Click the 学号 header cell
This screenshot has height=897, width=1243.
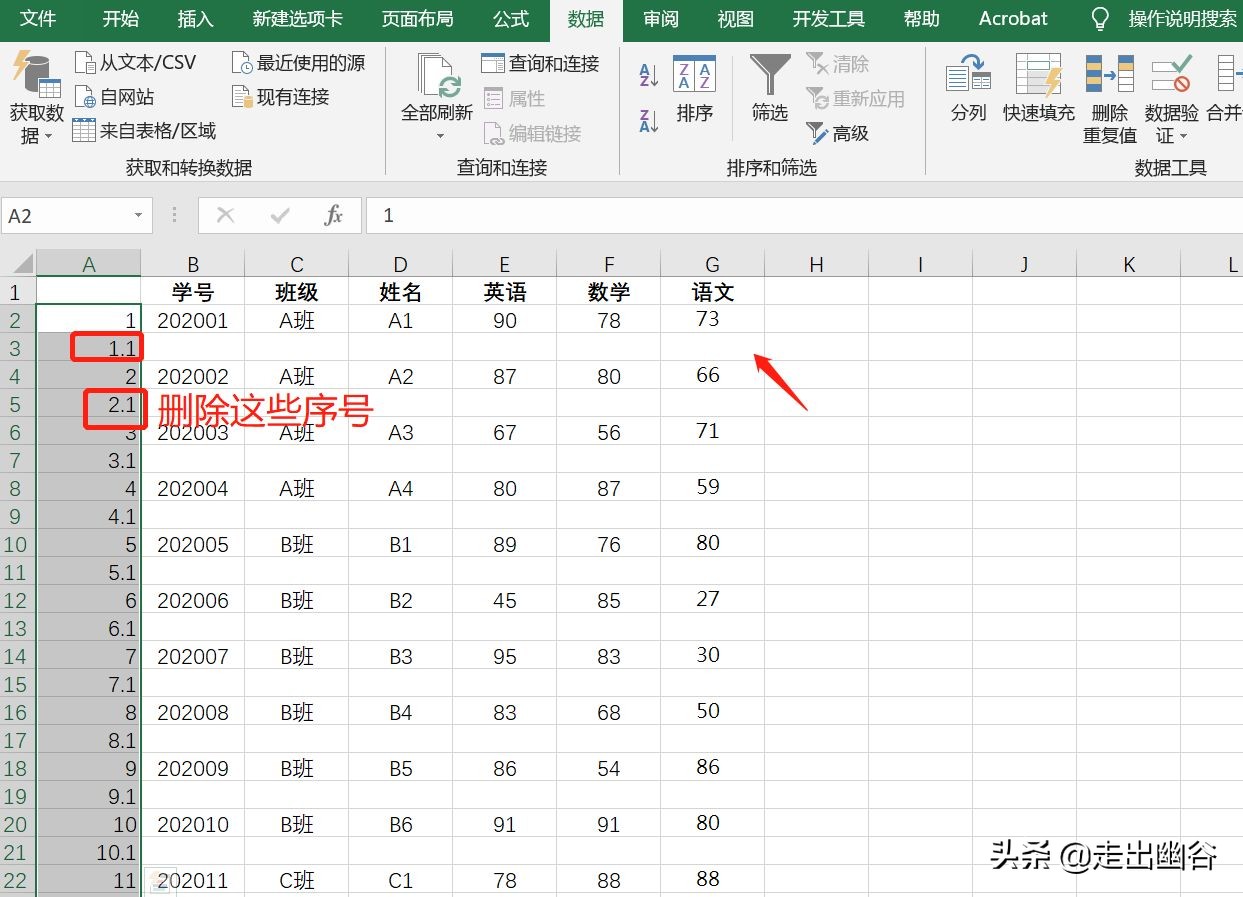pyautogui.click(x=193, y=292)
